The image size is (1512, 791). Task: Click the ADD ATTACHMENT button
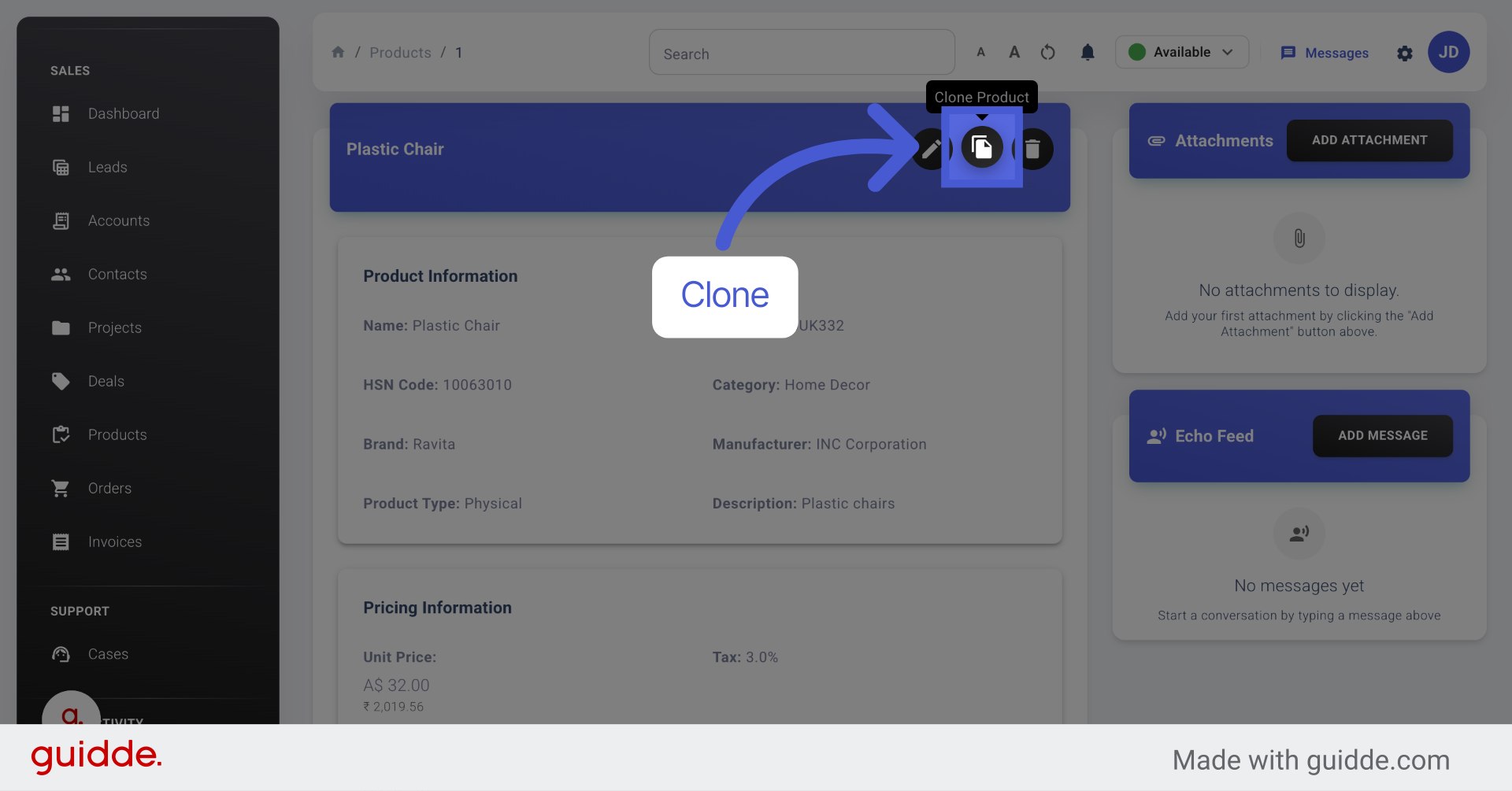pyautogui.click(x=1369, y=140)
